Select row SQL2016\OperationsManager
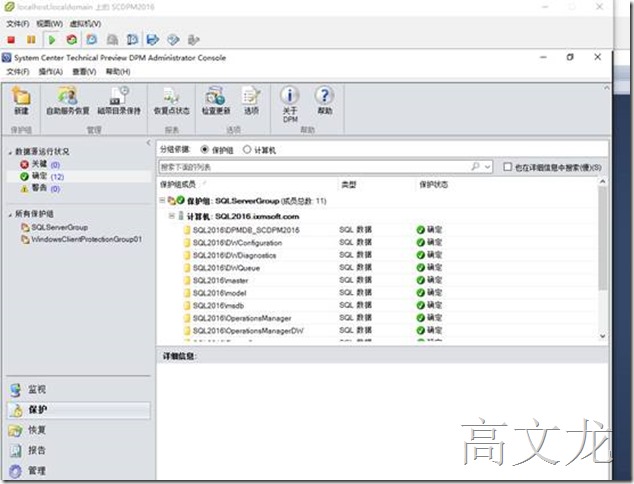This screenshot has height=484, width=634. (377, 318)
